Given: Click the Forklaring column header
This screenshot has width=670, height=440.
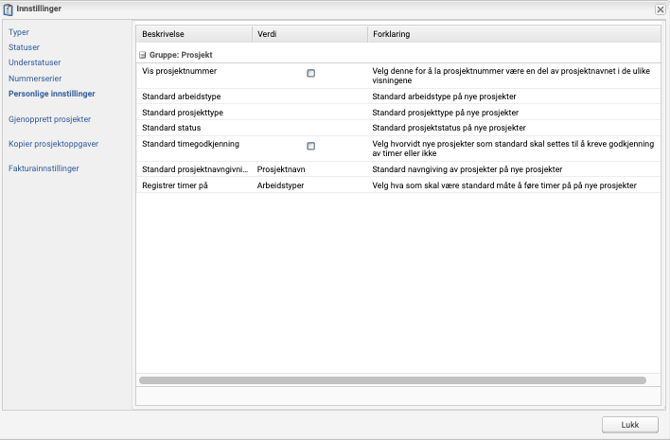Looking at the screenshot, I should click(x=510, y=34).
